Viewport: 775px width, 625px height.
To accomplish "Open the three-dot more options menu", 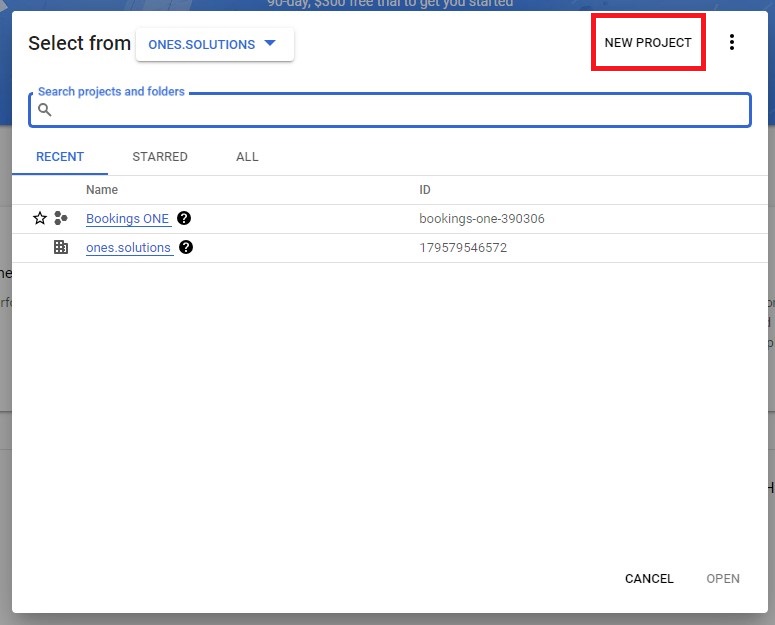I will click(x=732, y=42).
